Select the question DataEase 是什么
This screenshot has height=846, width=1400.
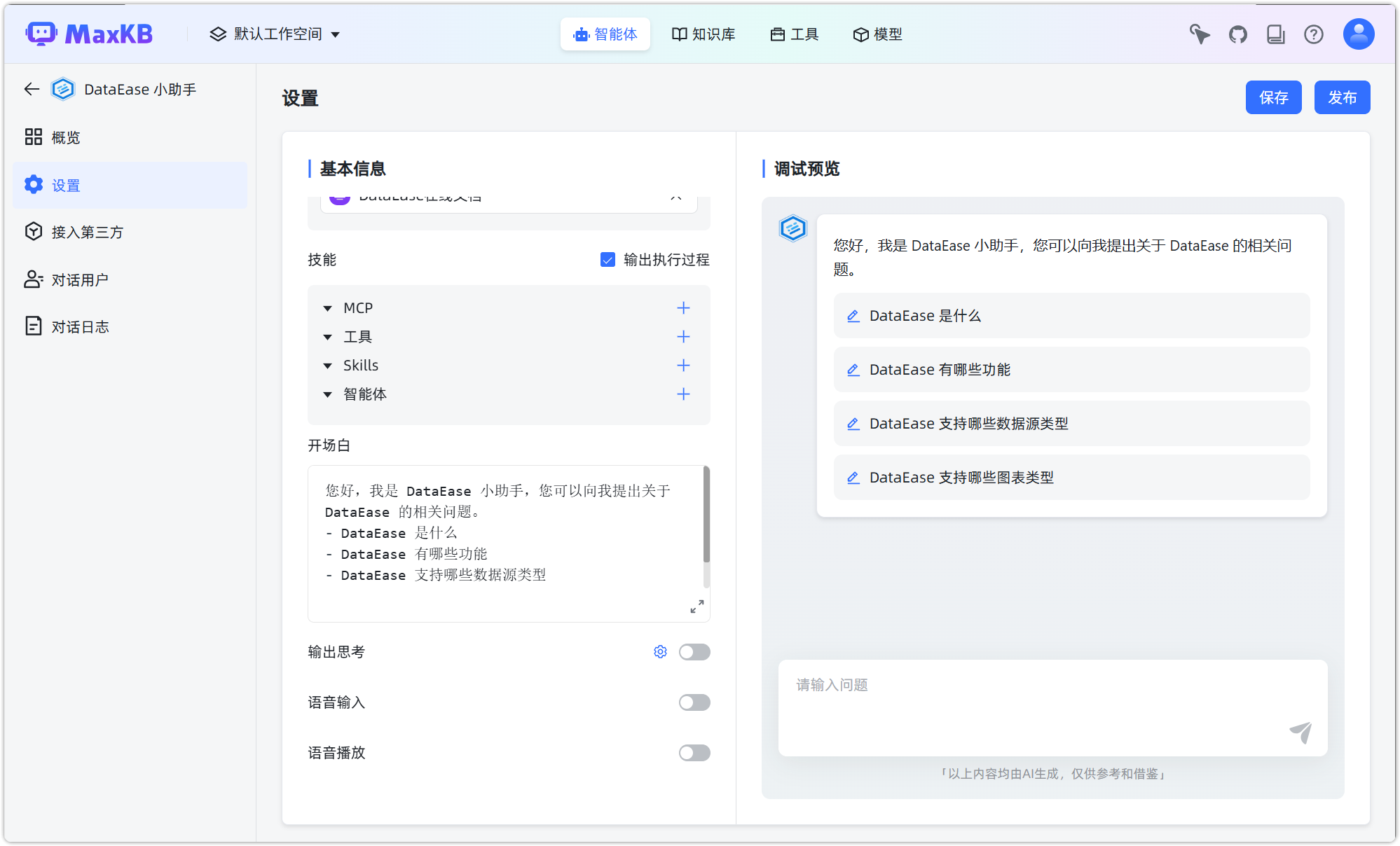pyautogui.click(x=1071, y=316)
